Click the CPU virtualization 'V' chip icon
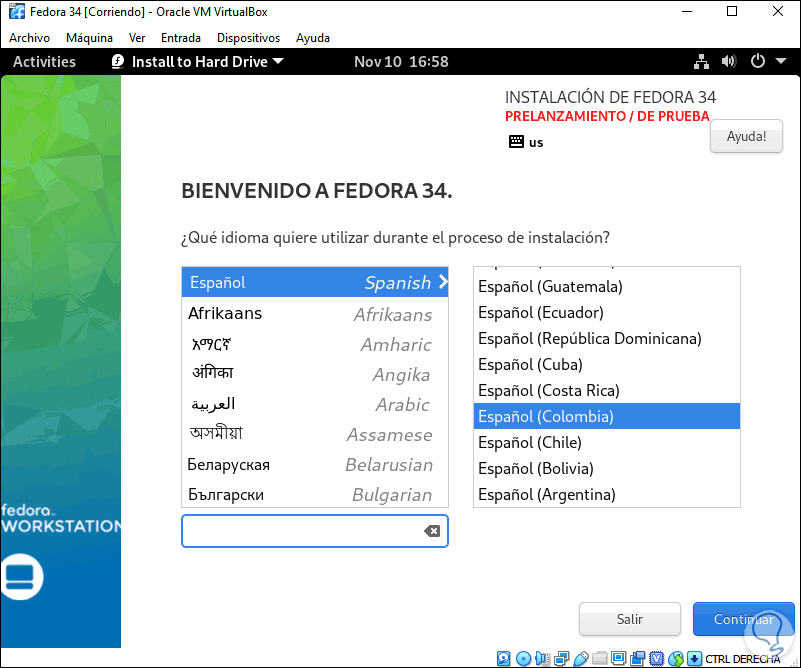The width and height of the screenshot is (801, 668). pyautogui.click(x=656, y=658)
